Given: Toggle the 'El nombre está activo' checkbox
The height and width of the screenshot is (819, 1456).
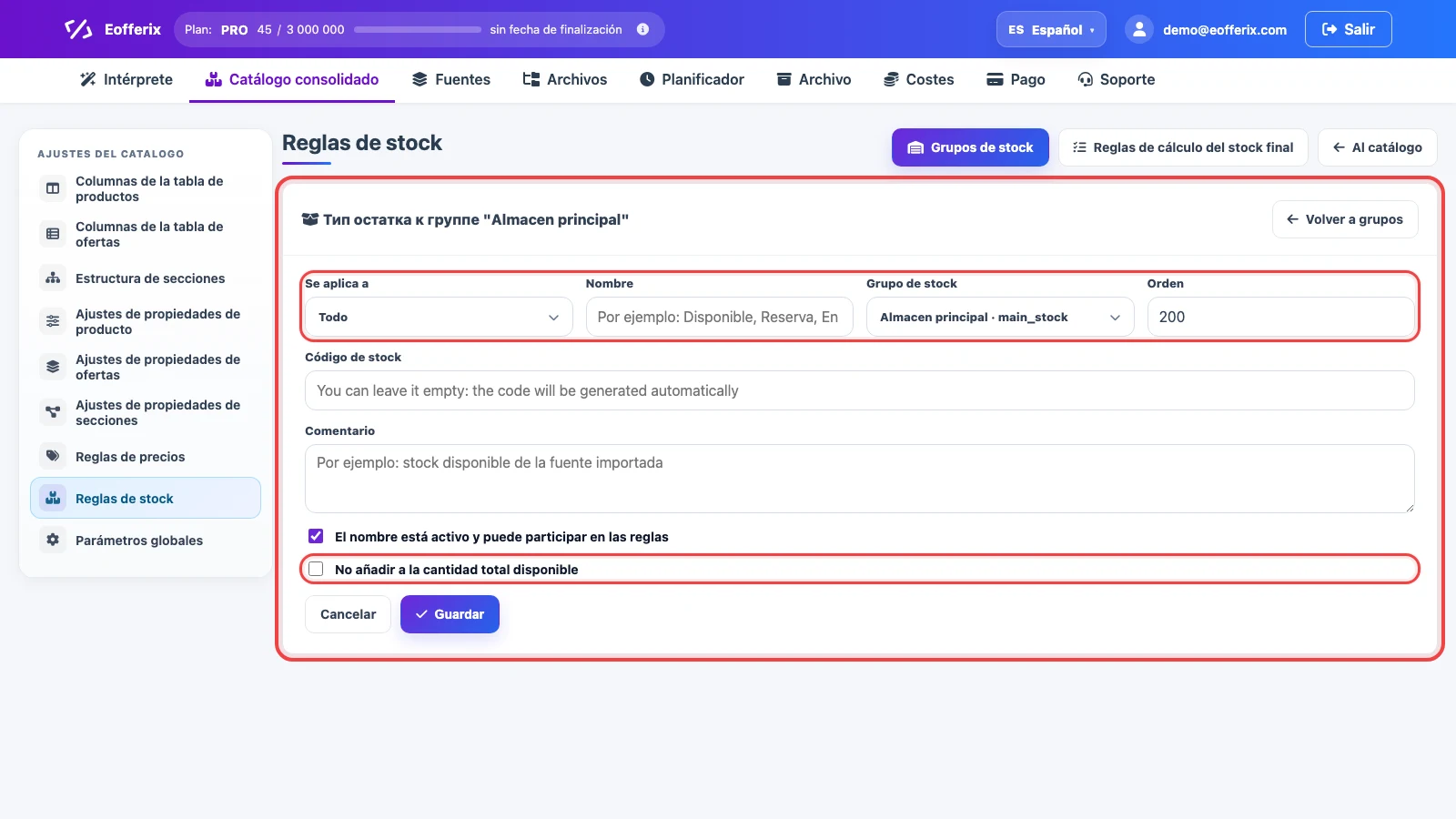Looking at the screenshot, I should (x=316, y=536).
